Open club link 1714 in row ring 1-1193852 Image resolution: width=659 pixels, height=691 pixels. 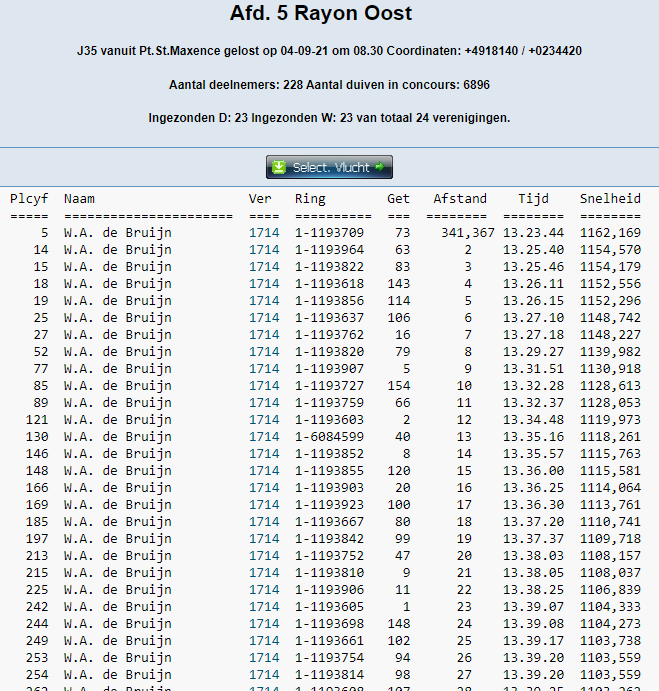click(264, 454)
